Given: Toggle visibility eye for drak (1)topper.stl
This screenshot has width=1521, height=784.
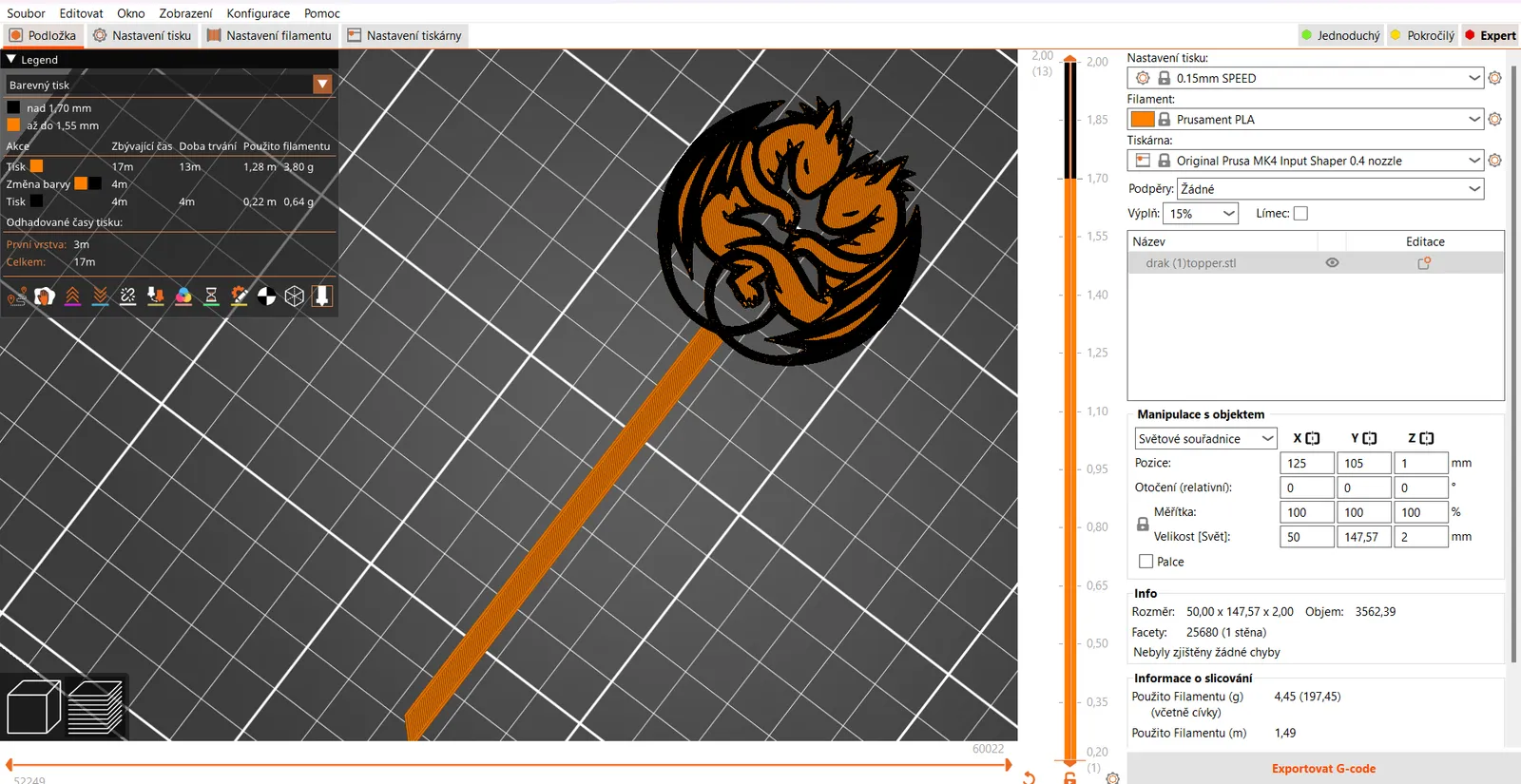Looking at the screenshot, I should pos(1332,263).
